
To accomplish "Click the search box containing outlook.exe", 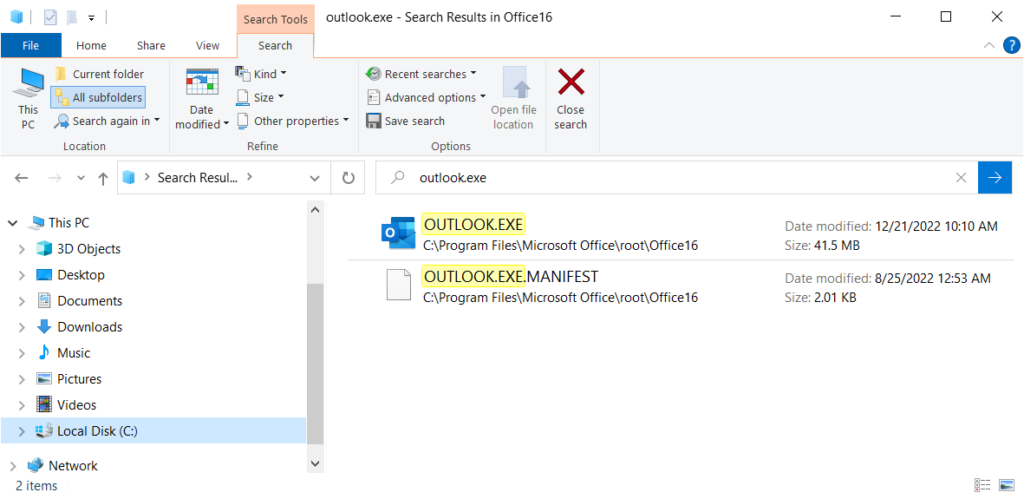I will click(676, 178).
